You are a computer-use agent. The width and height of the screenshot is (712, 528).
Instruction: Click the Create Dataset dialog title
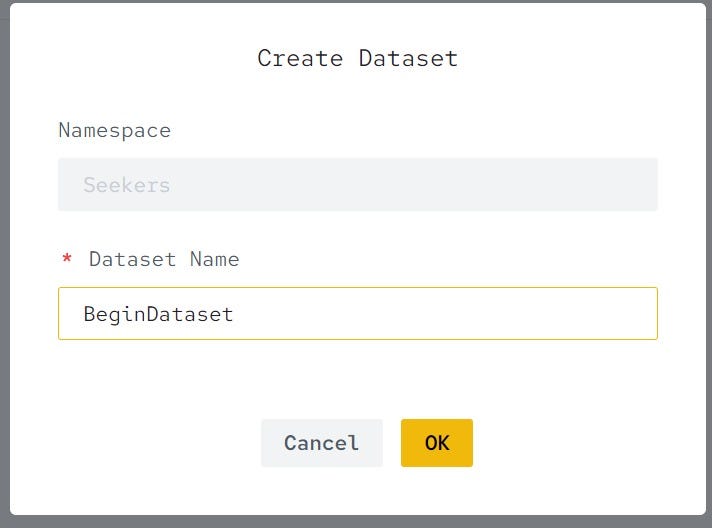coord(357,58)
